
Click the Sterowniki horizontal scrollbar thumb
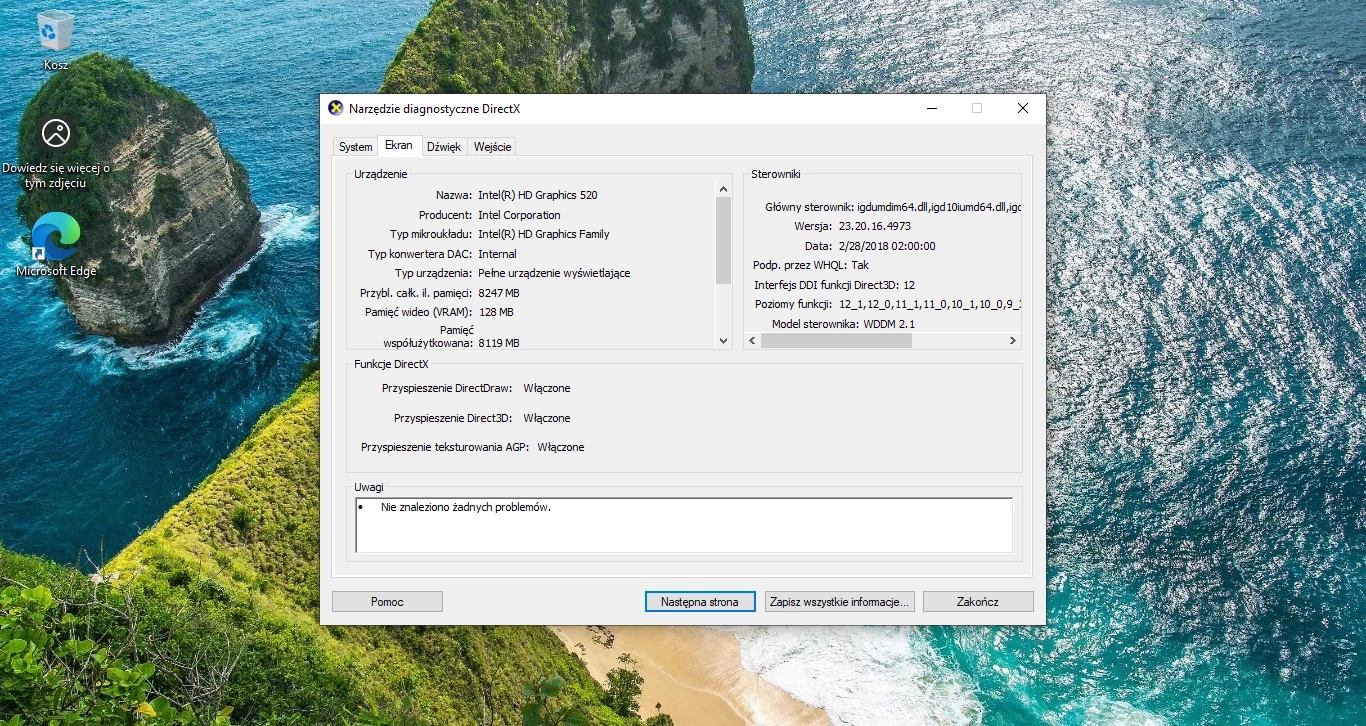pos(836,341)
